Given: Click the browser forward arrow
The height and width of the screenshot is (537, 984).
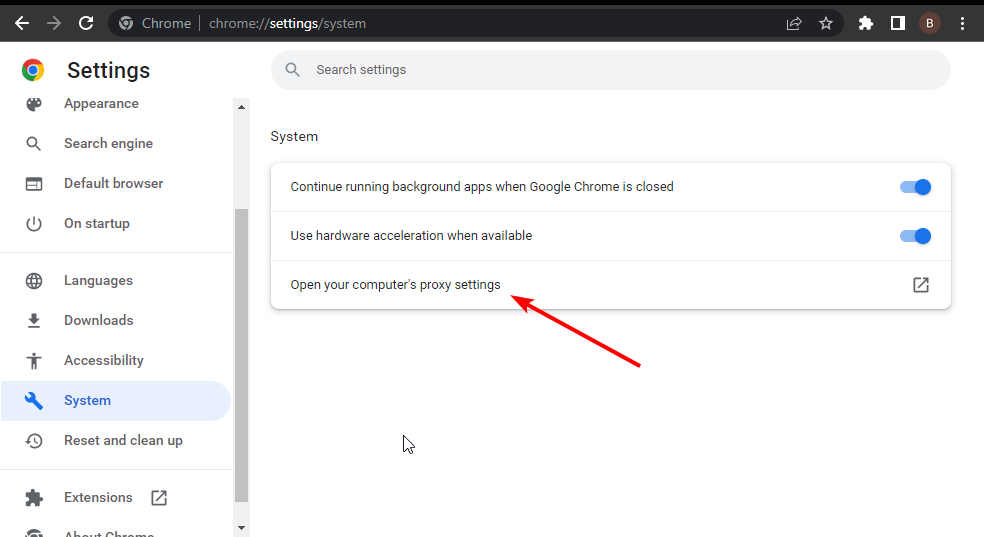Looking at the screenshot, I should click(x=54, y=23).
